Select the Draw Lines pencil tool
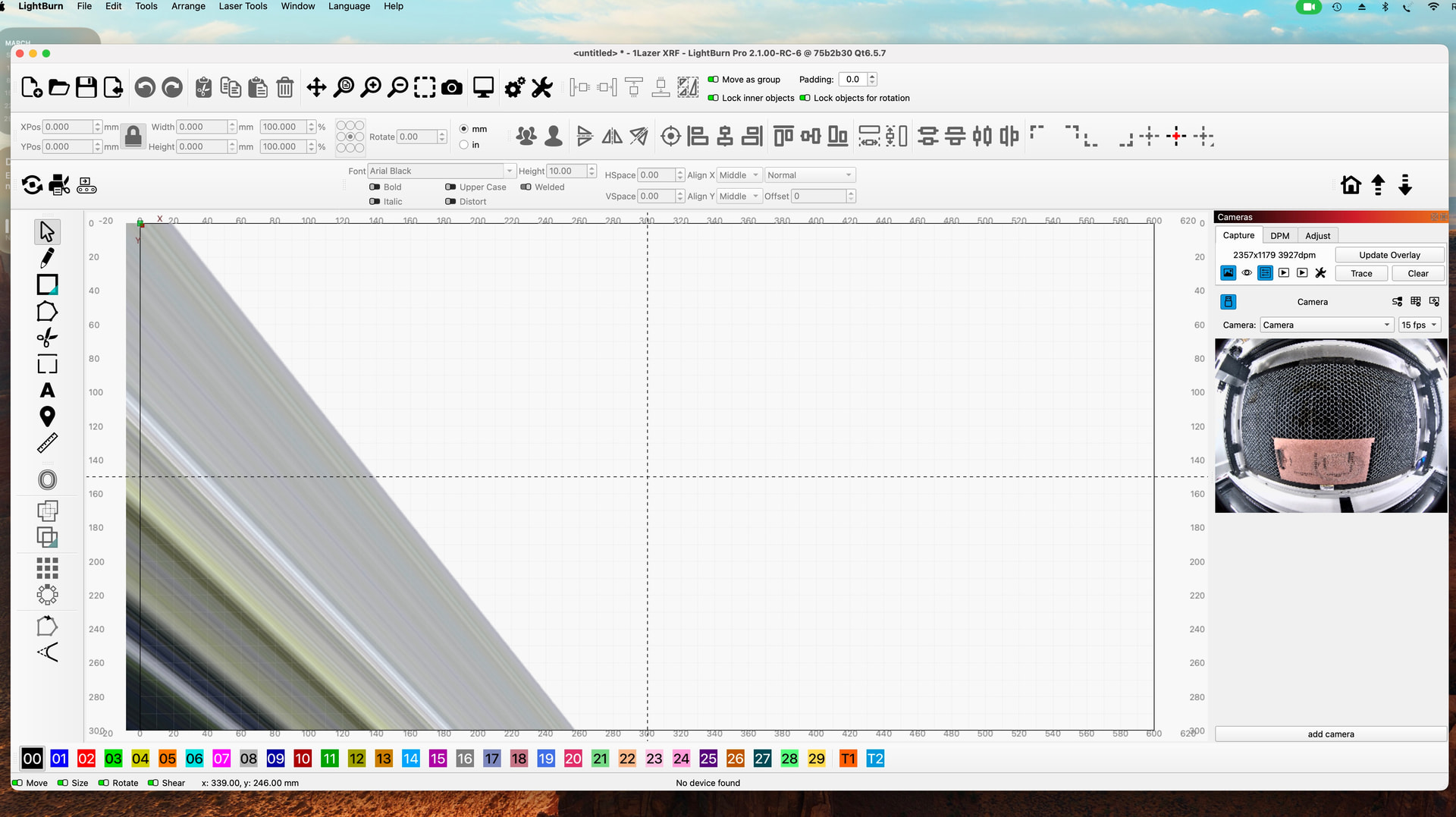1456x817 pixels. click(47, 258)
